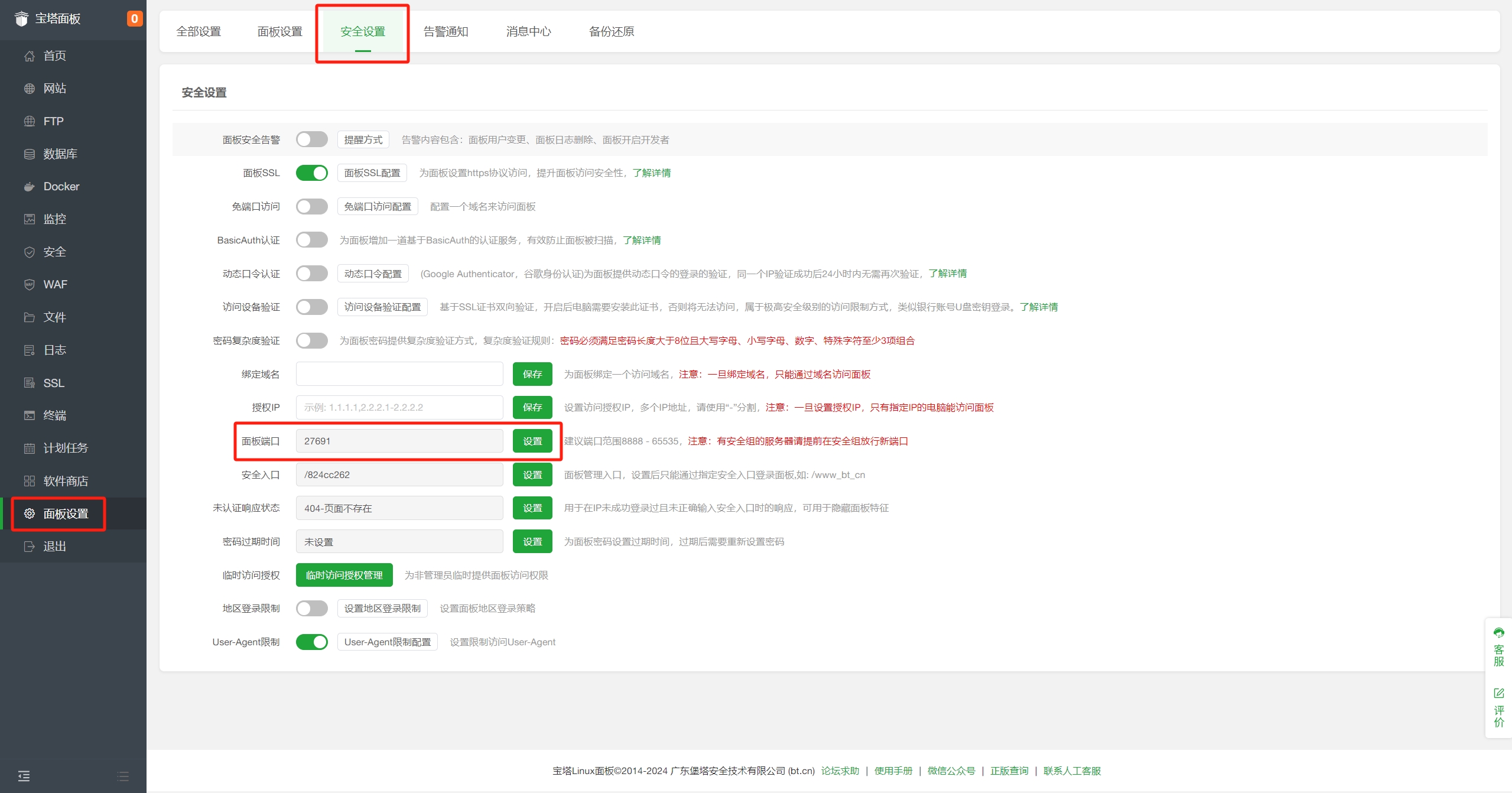Enable the BasicAuth authentication toggle

click(311, 240)
